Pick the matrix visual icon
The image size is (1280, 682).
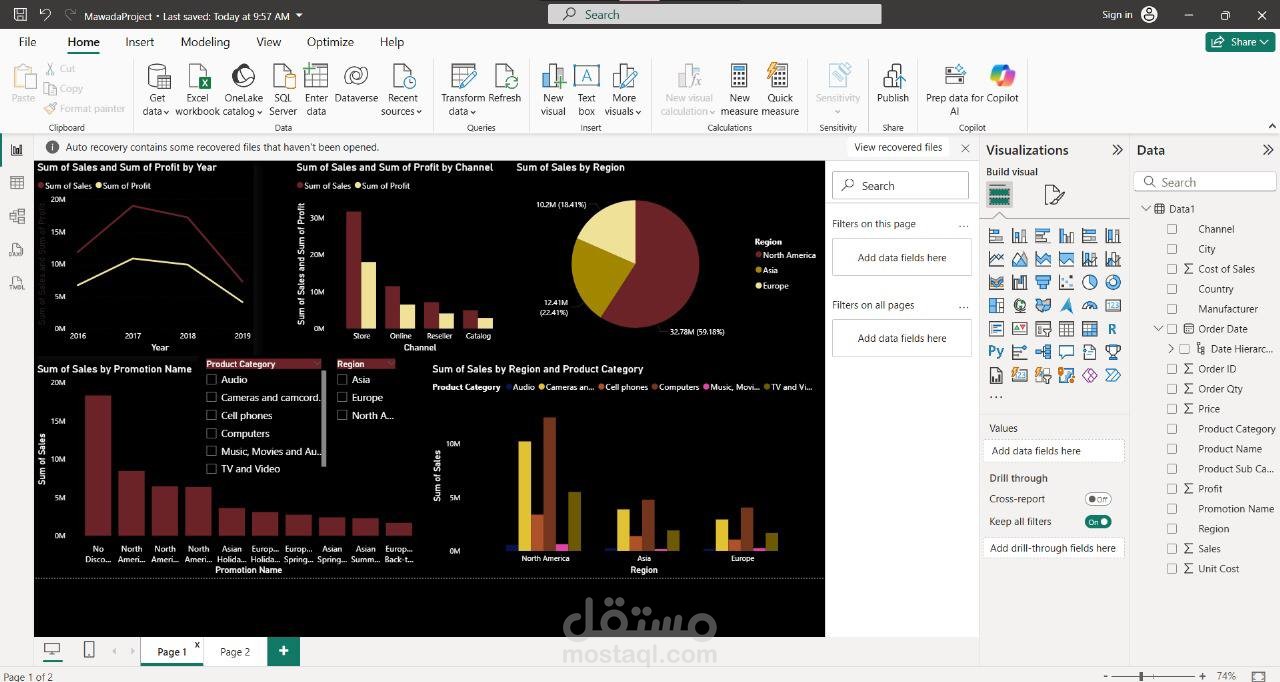click(x=1090, y=328)
